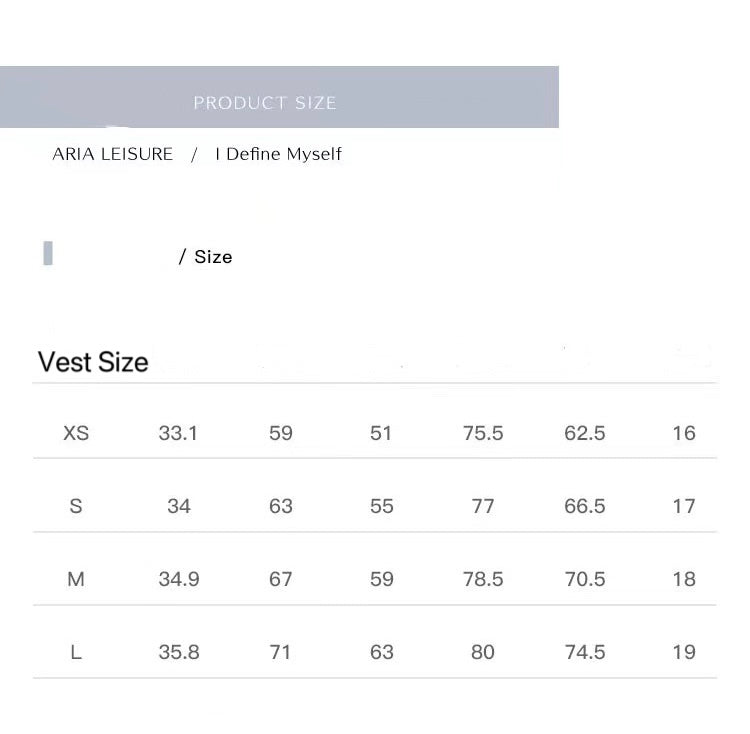750x734 pixels.
Task: Choose the S size row label
Action: click(x=76, y=506)
